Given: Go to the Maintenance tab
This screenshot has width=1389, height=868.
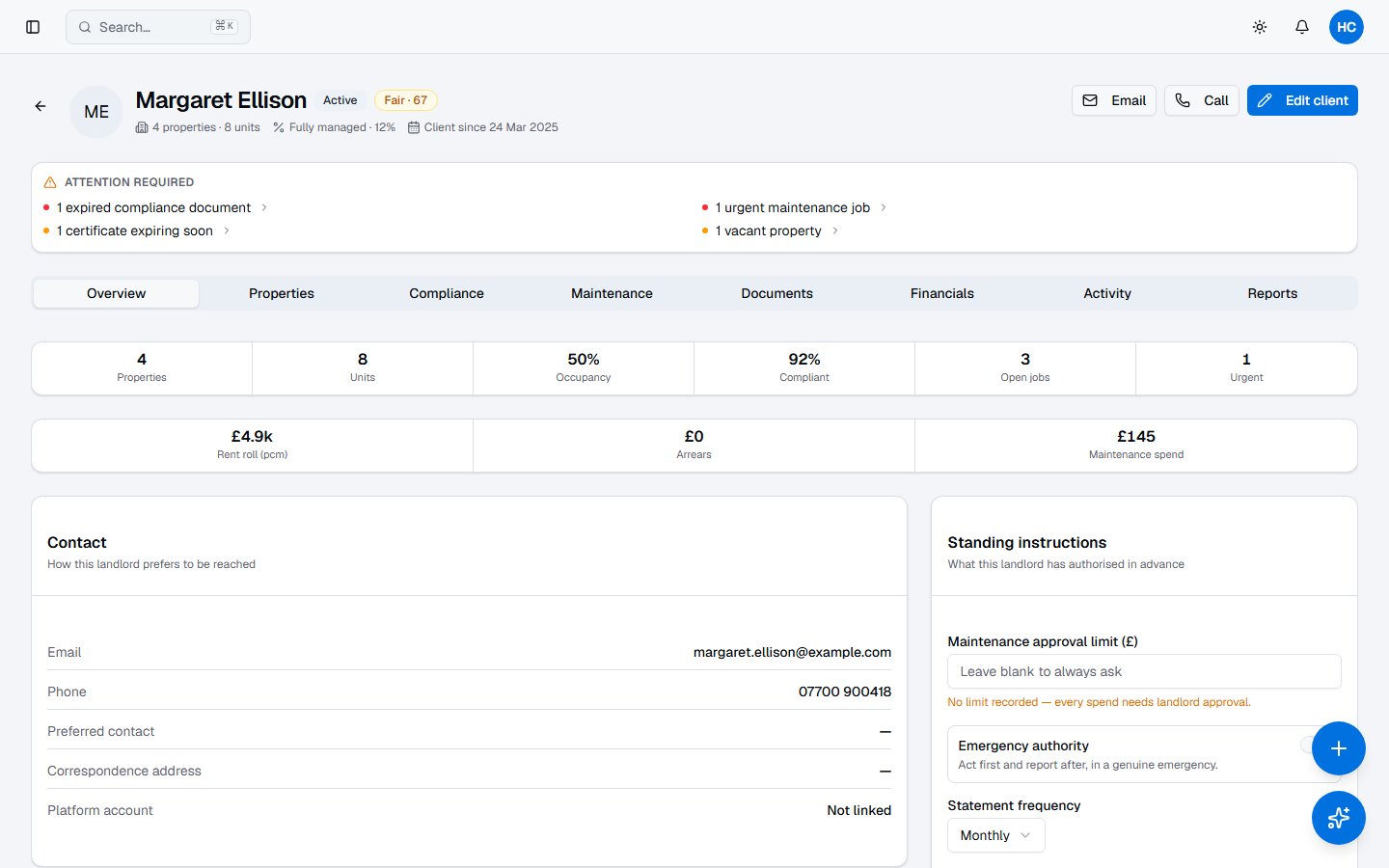Looking at the screenshot, I should 612,293.
